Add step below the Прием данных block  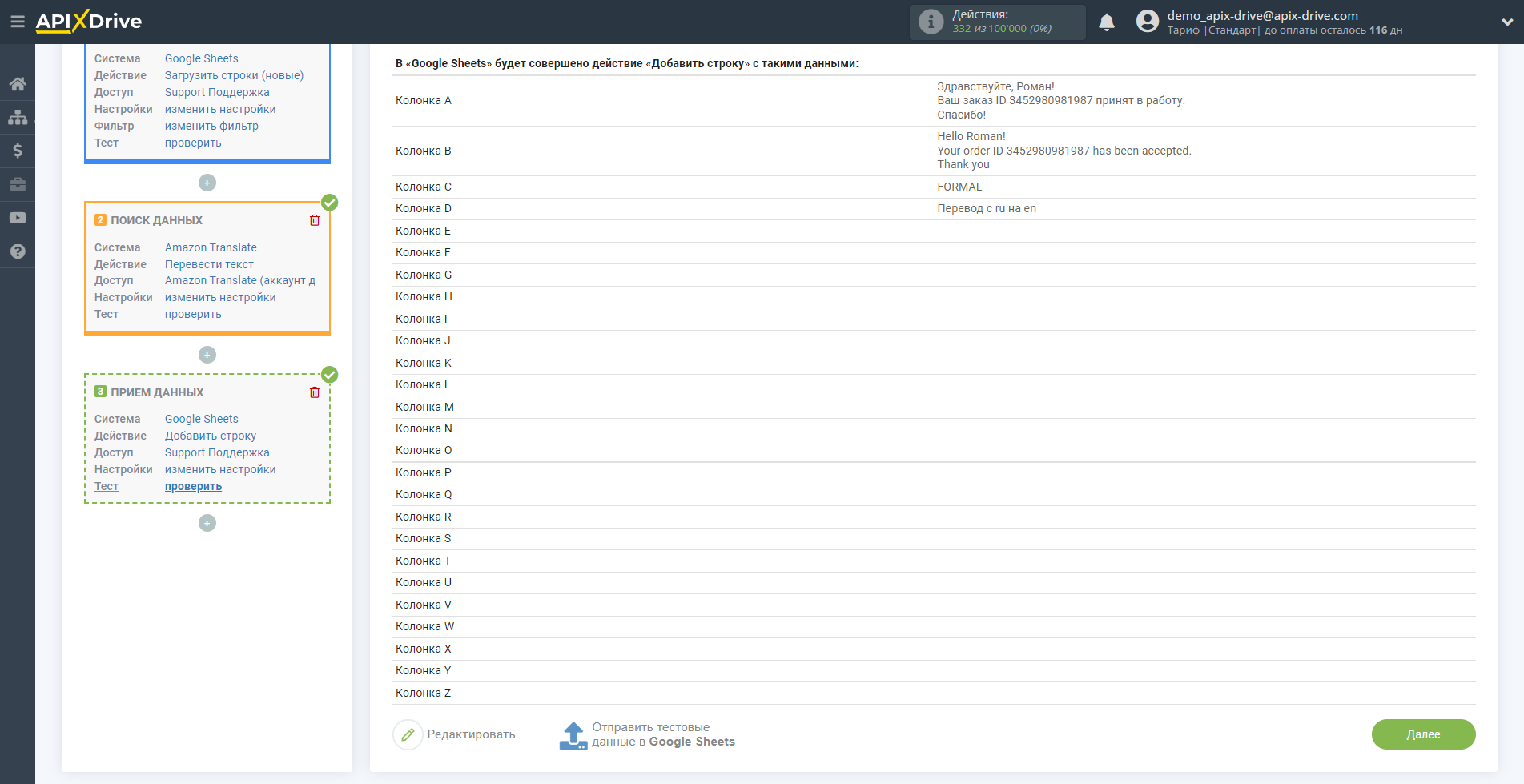207,523
